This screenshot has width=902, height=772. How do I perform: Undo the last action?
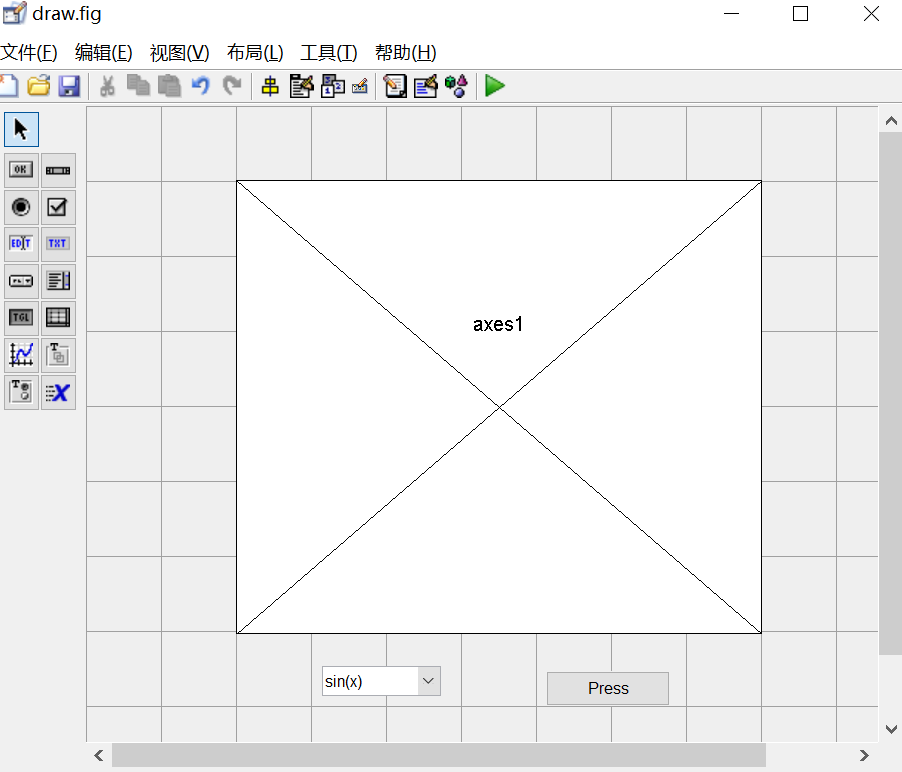[x=200, y=86]
